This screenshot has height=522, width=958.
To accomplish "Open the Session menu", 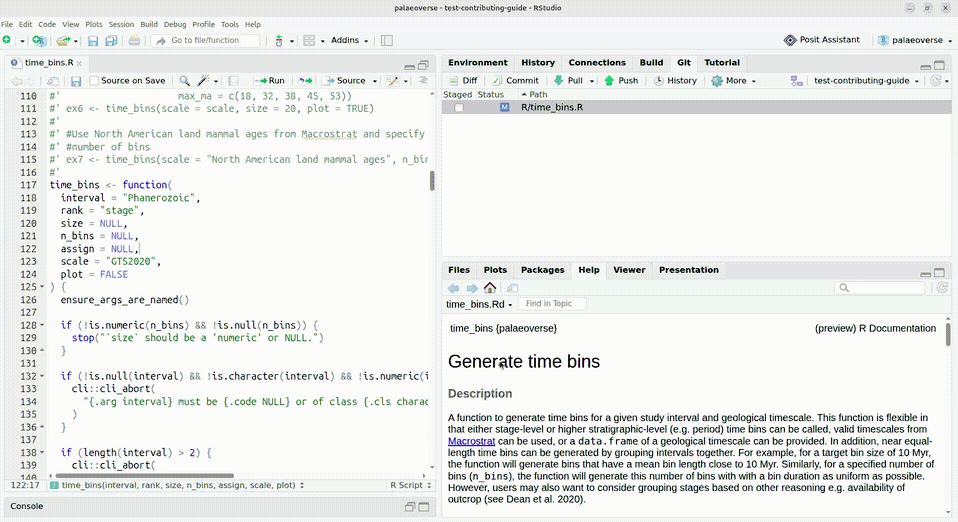I will pos(121,24).
